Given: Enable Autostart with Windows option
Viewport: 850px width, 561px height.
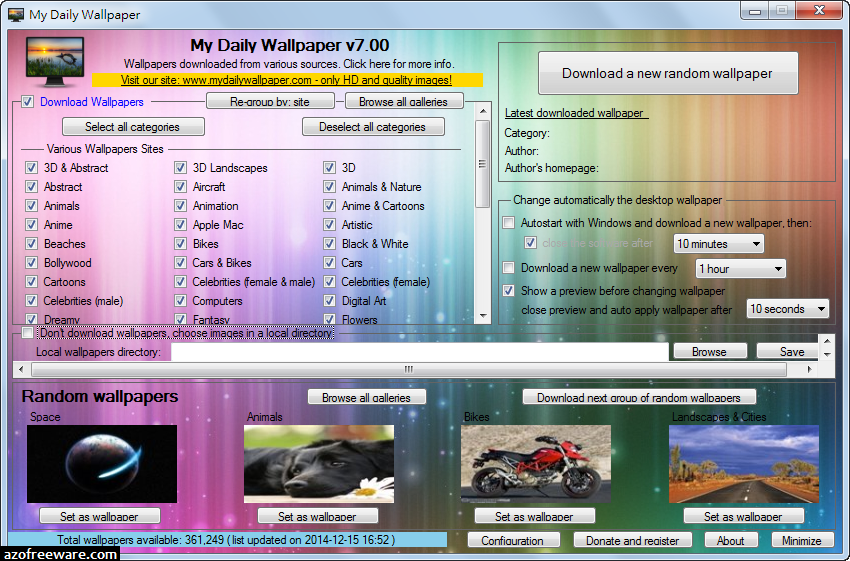Looking at the screenshot, I should tap(509, 223).
